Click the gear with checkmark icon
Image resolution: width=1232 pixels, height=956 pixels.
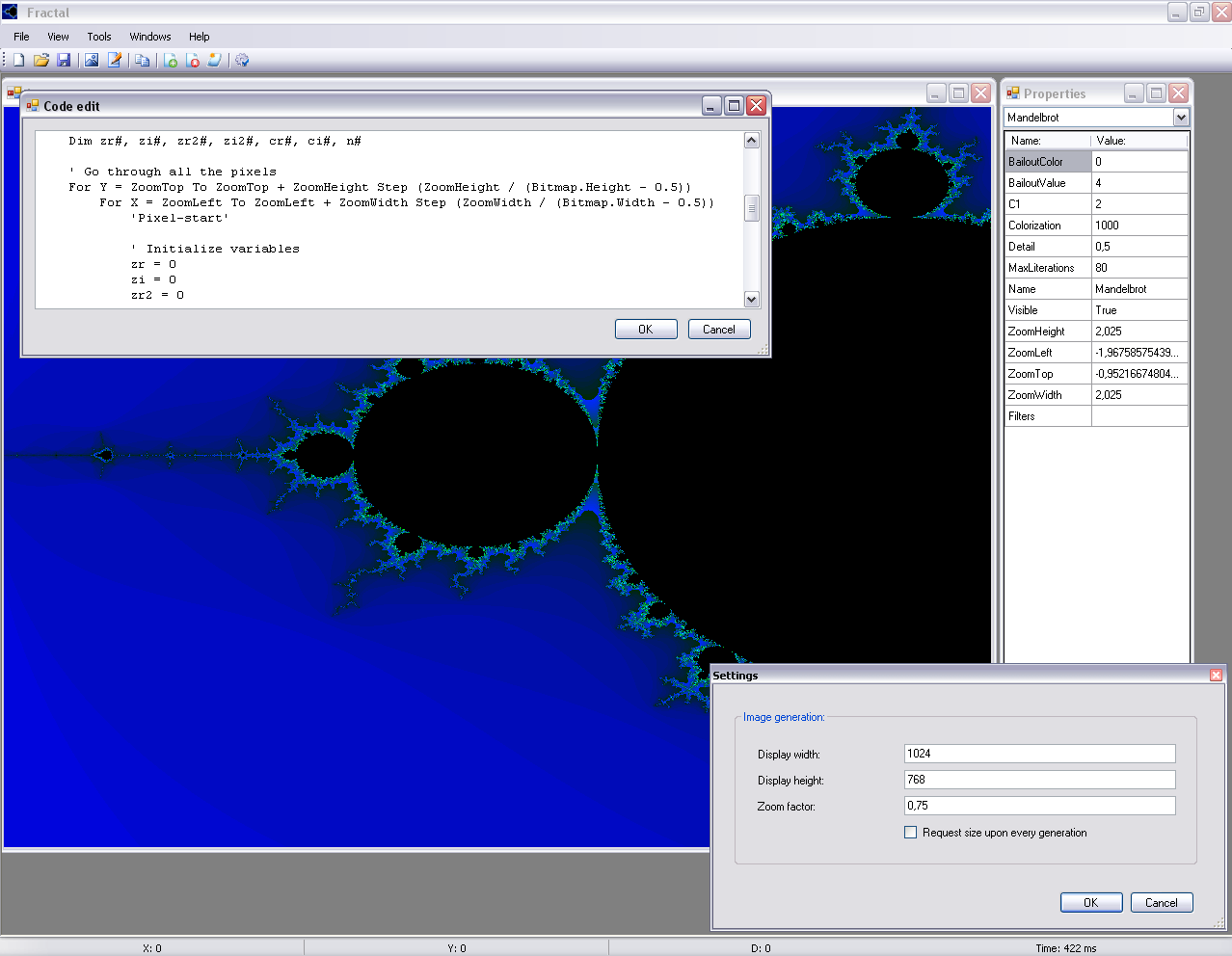tap(242, 60)
